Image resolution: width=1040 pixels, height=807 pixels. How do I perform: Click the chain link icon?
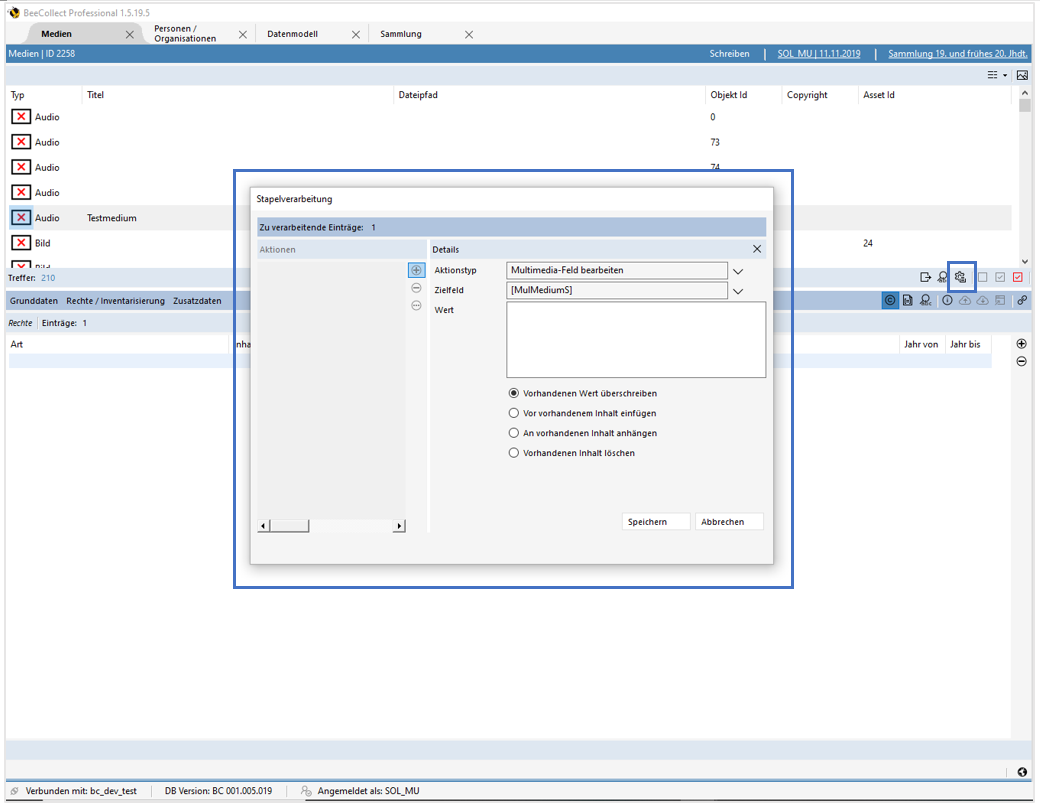pyautogui.click(x=1022, y=300)
